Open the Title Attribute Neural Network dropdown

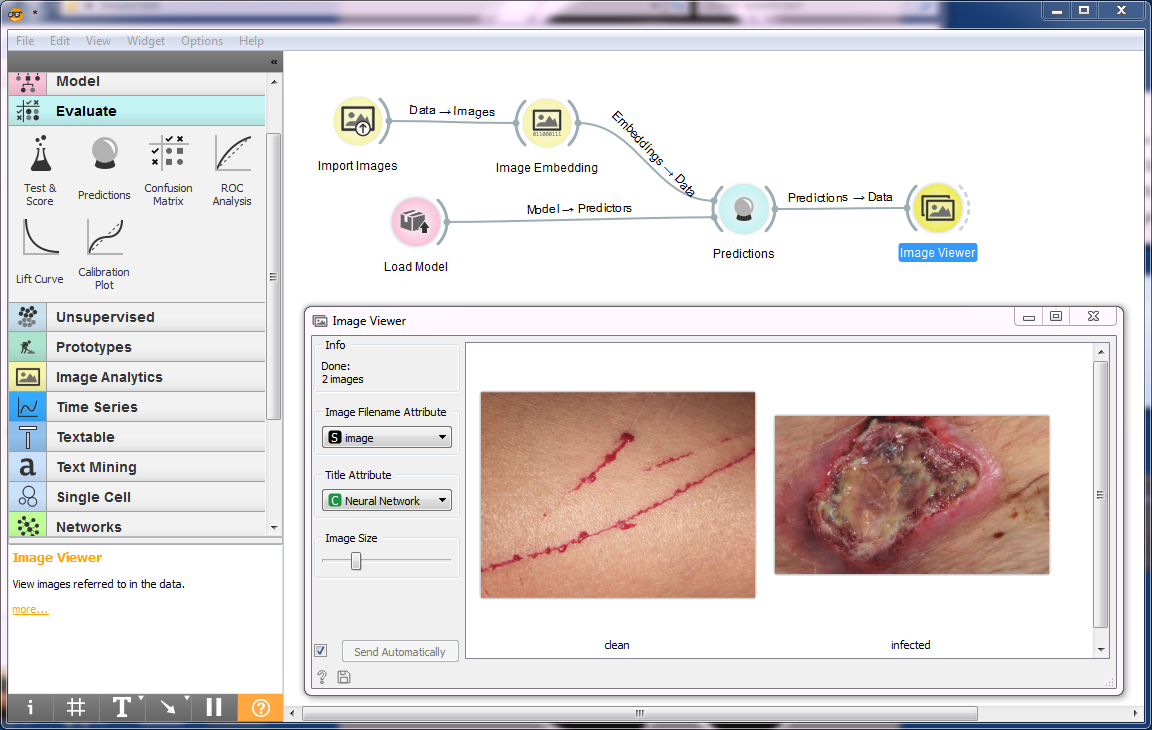[387, 501]
